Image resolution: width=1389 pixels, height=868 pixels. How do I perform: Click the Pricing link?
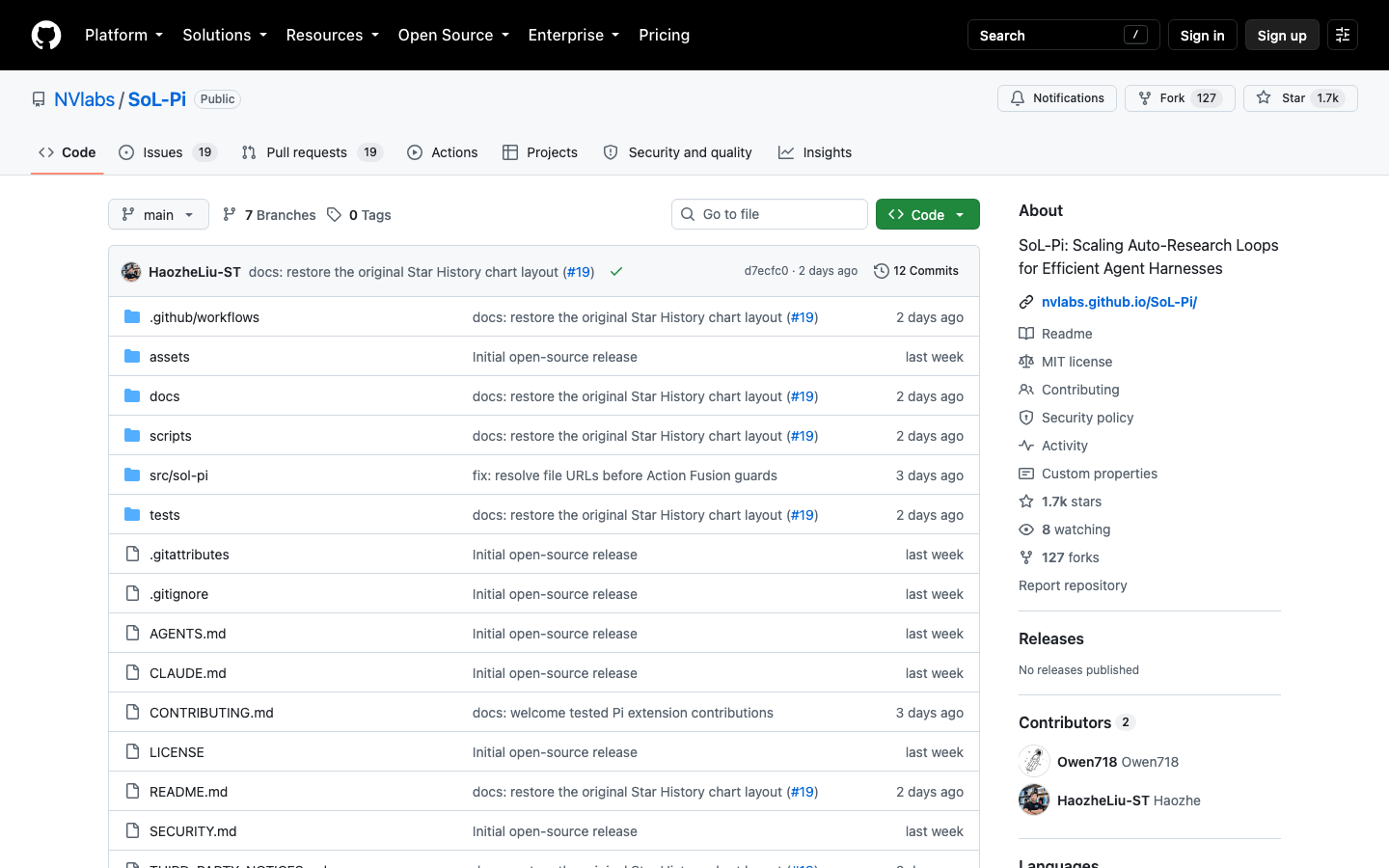[x=664, y=35]
